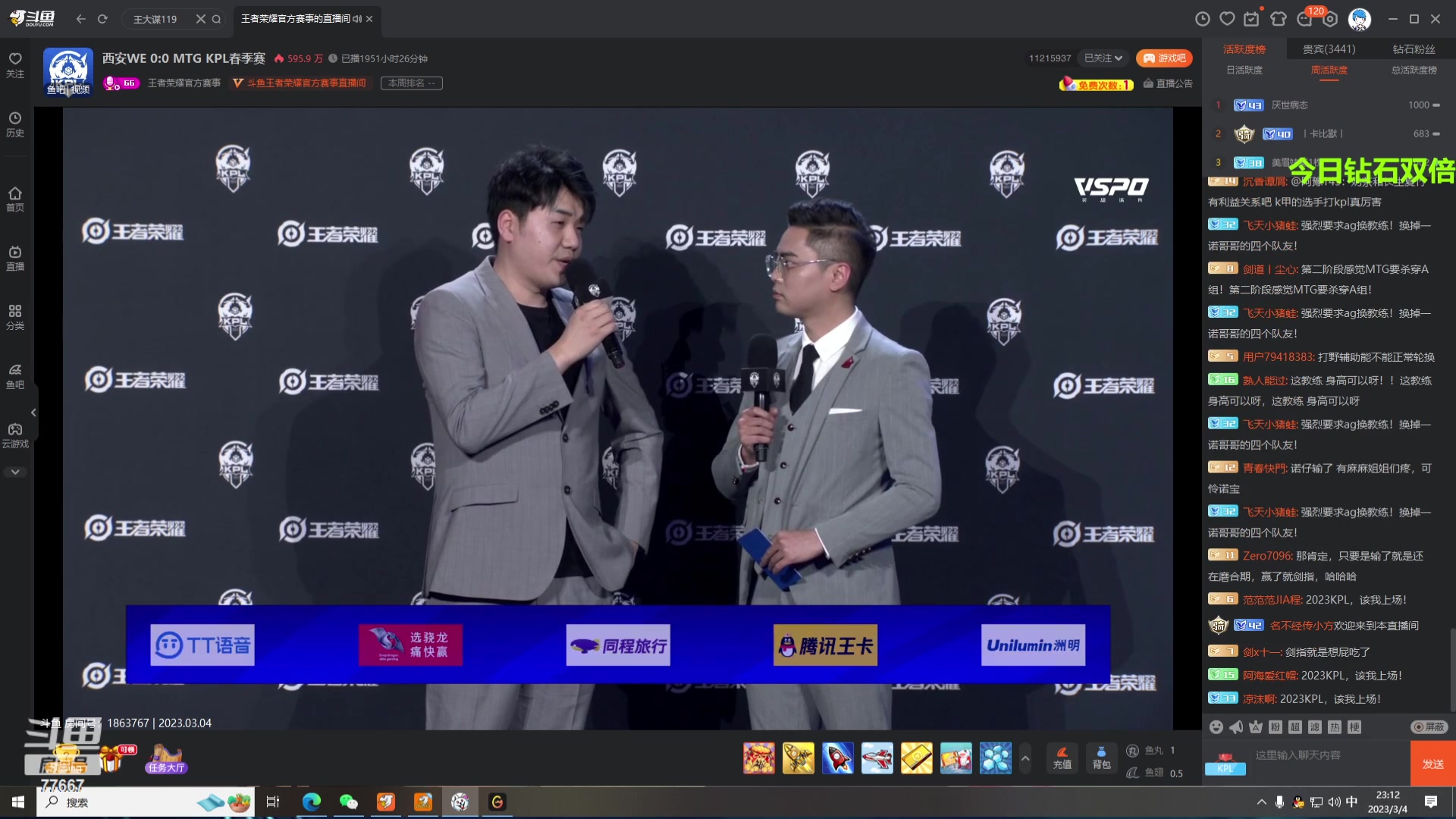Screen dimensions: 1456x819
Task: Select the ice crystals gift
Action: (x=996, y=758)
